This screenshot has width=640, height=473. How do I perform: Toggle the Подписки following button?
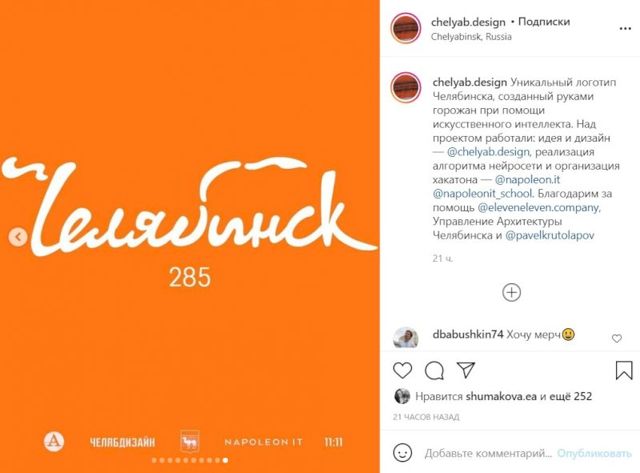coord(544,22)
